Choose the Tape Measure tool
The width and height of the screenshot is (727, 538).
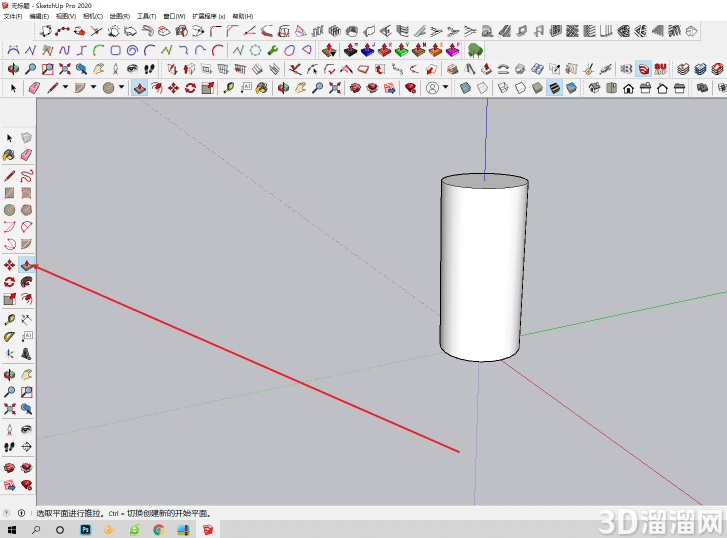pyautogui.click(x=9, y=320)
